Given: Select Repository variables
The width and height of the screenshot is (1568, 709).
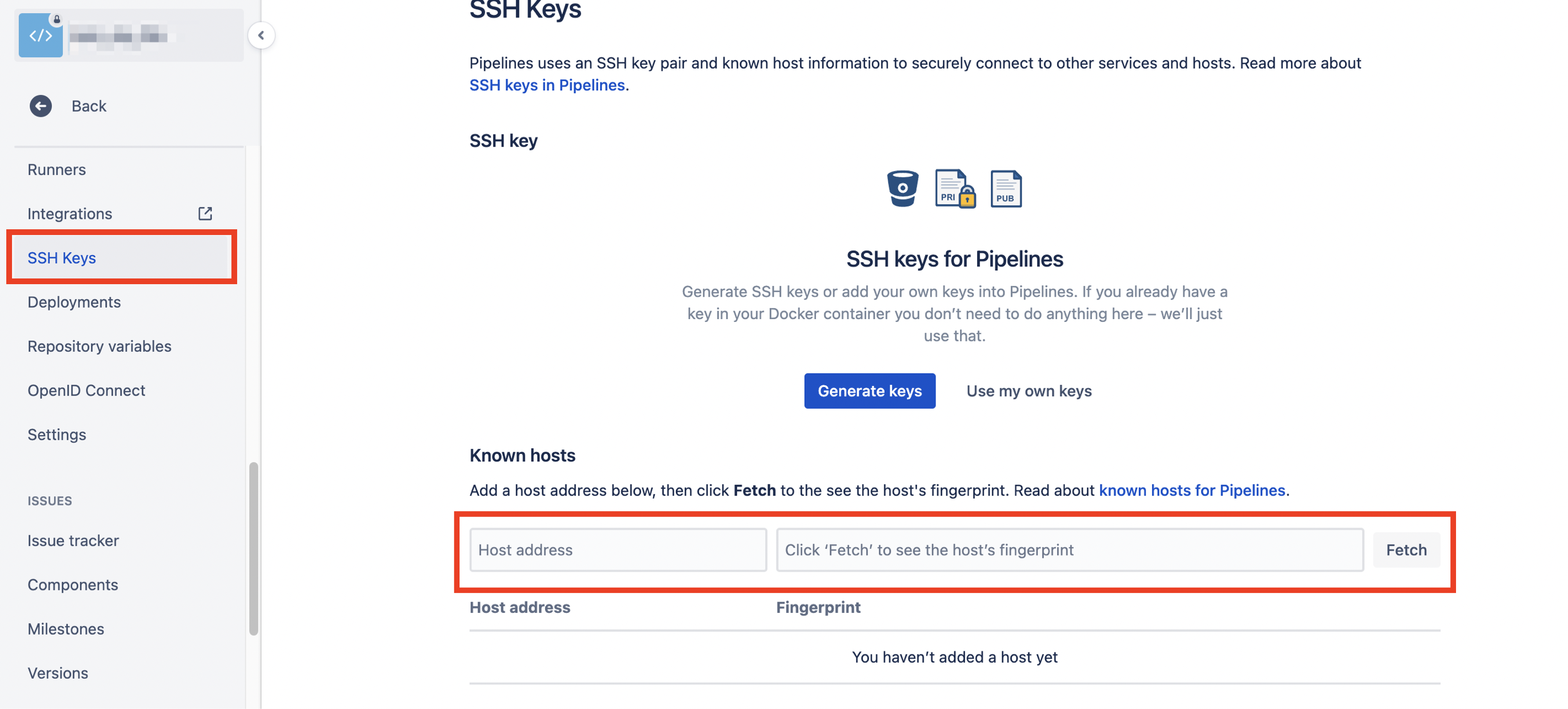Looking at the screenshot, I should (x=99, y=346).
